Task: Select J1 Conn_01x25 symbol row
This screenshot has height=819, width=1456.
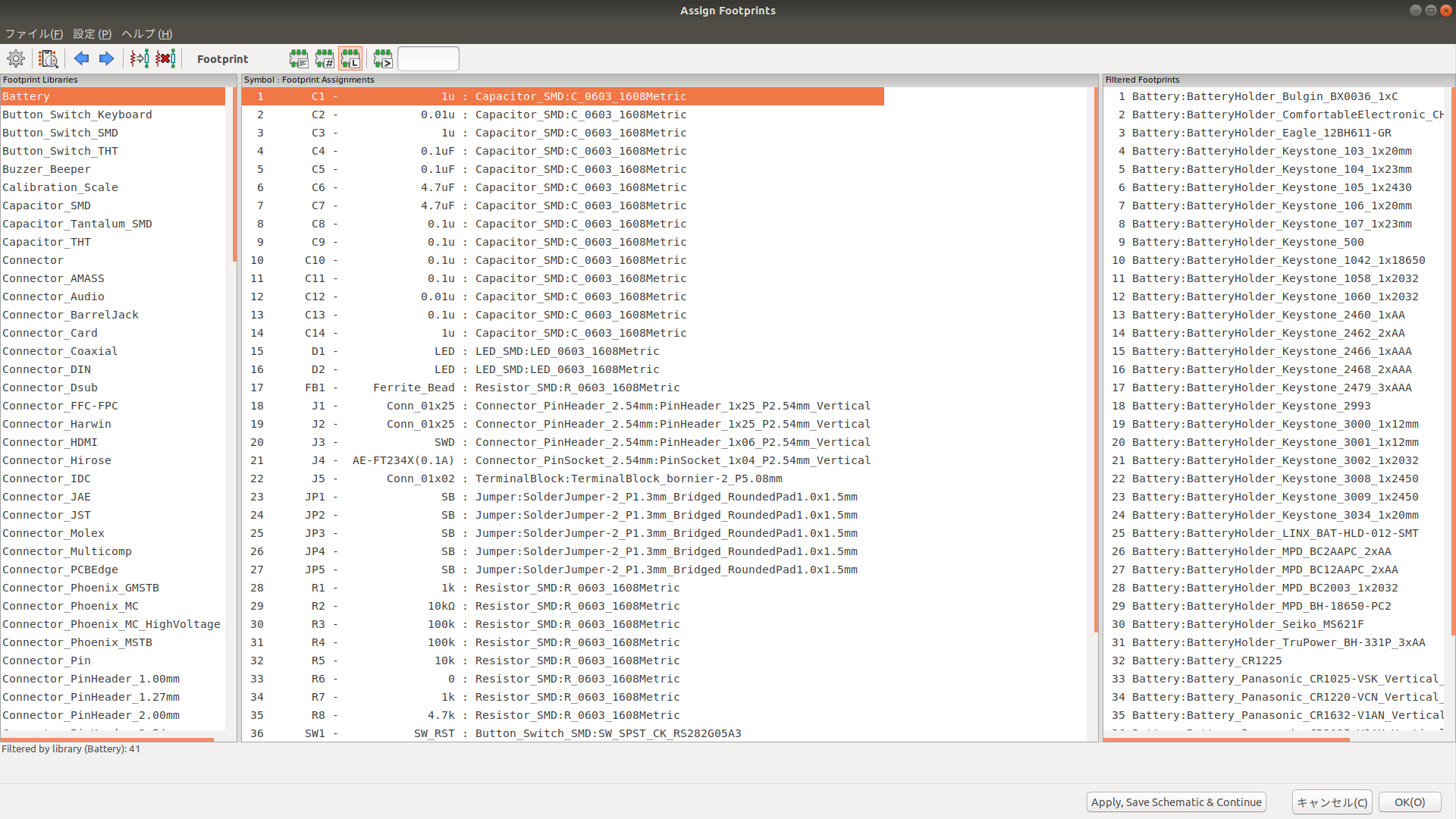Action: click(x=563, y=406)
